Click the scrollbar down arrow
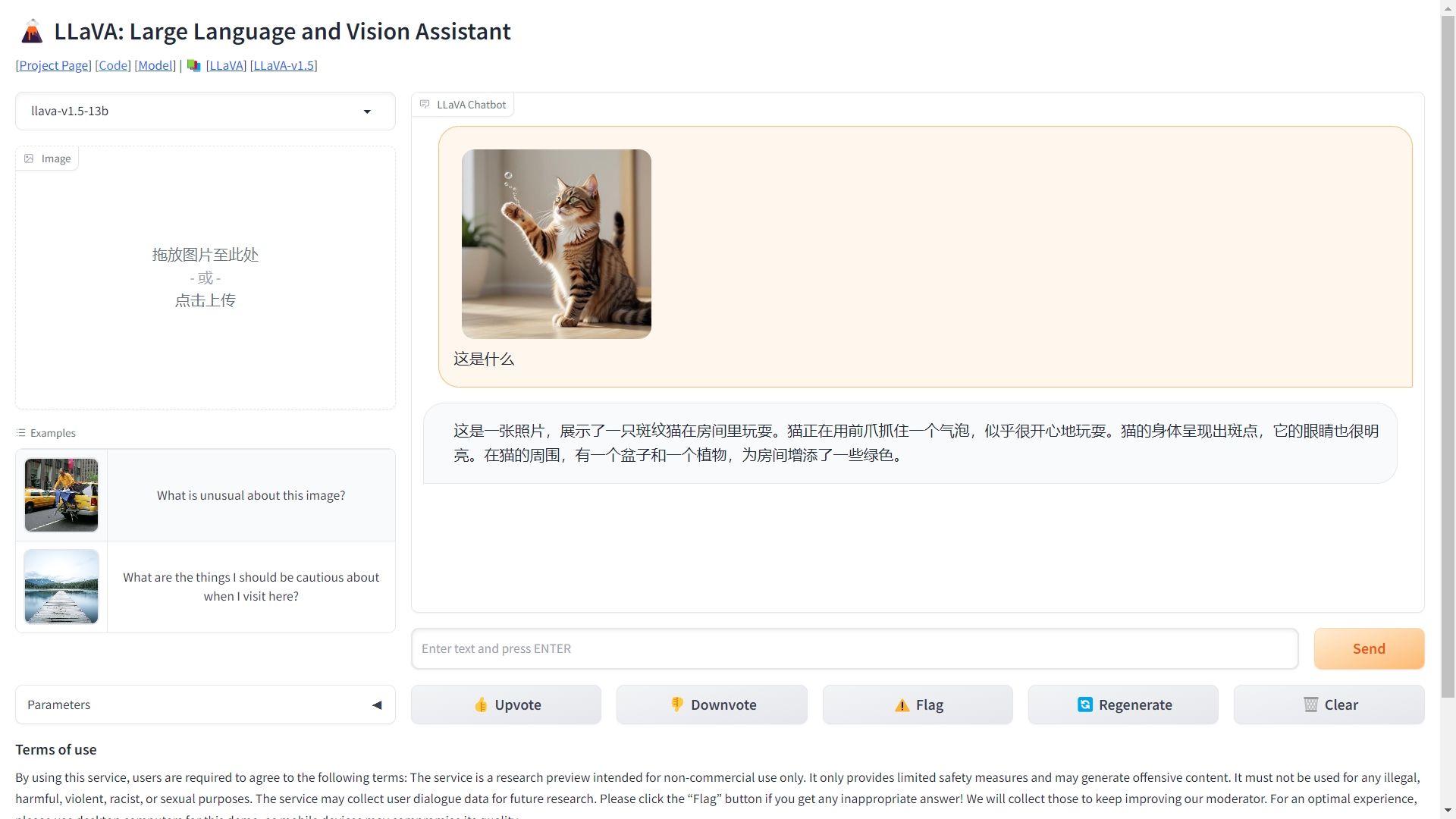Viewport: 1456px width, 819px height. pos(1448,811)
